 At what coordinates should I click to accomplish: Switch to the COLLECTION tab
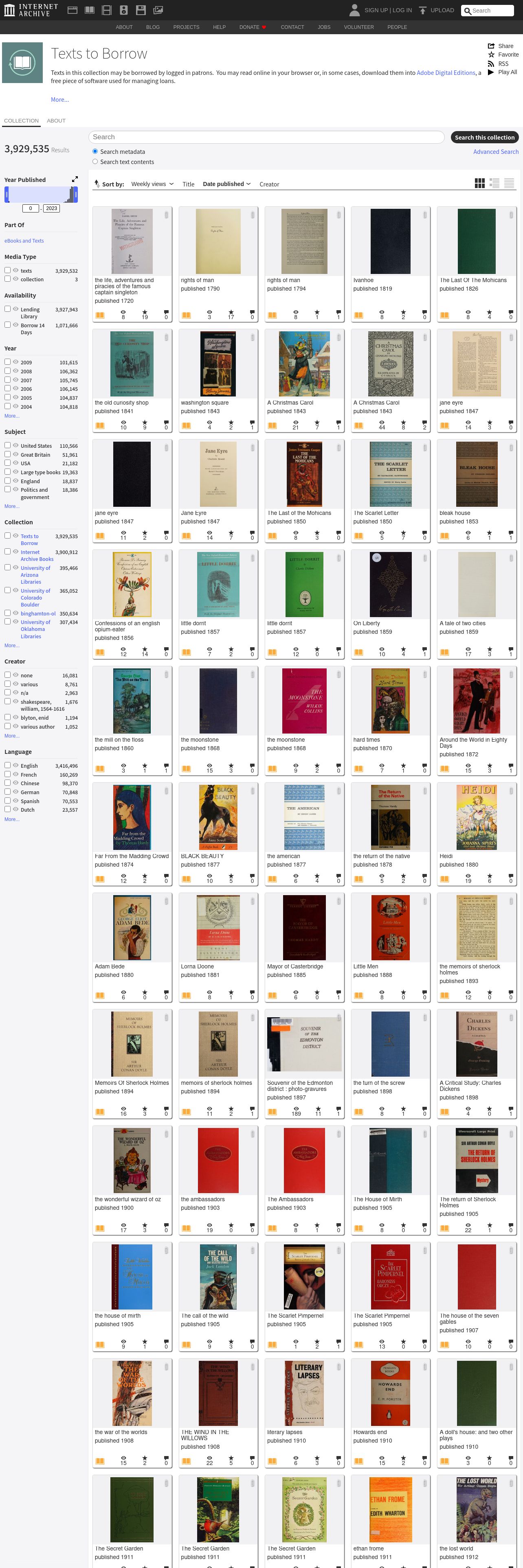pyautogui.click(x=21, y=120)
